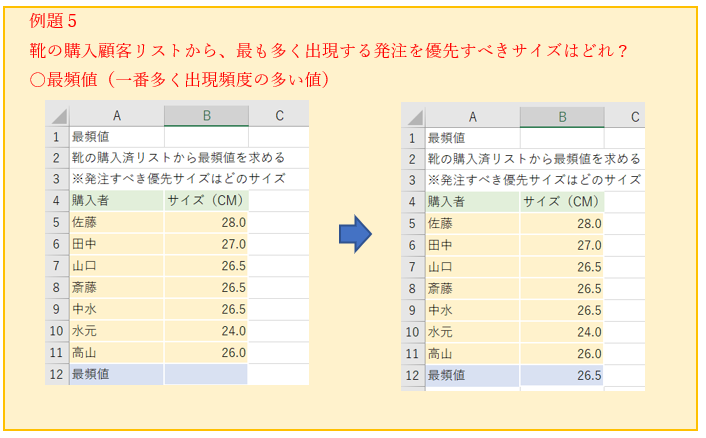
Task: Click the 佐藤 cell in left sheet
Action: point(116,222)
